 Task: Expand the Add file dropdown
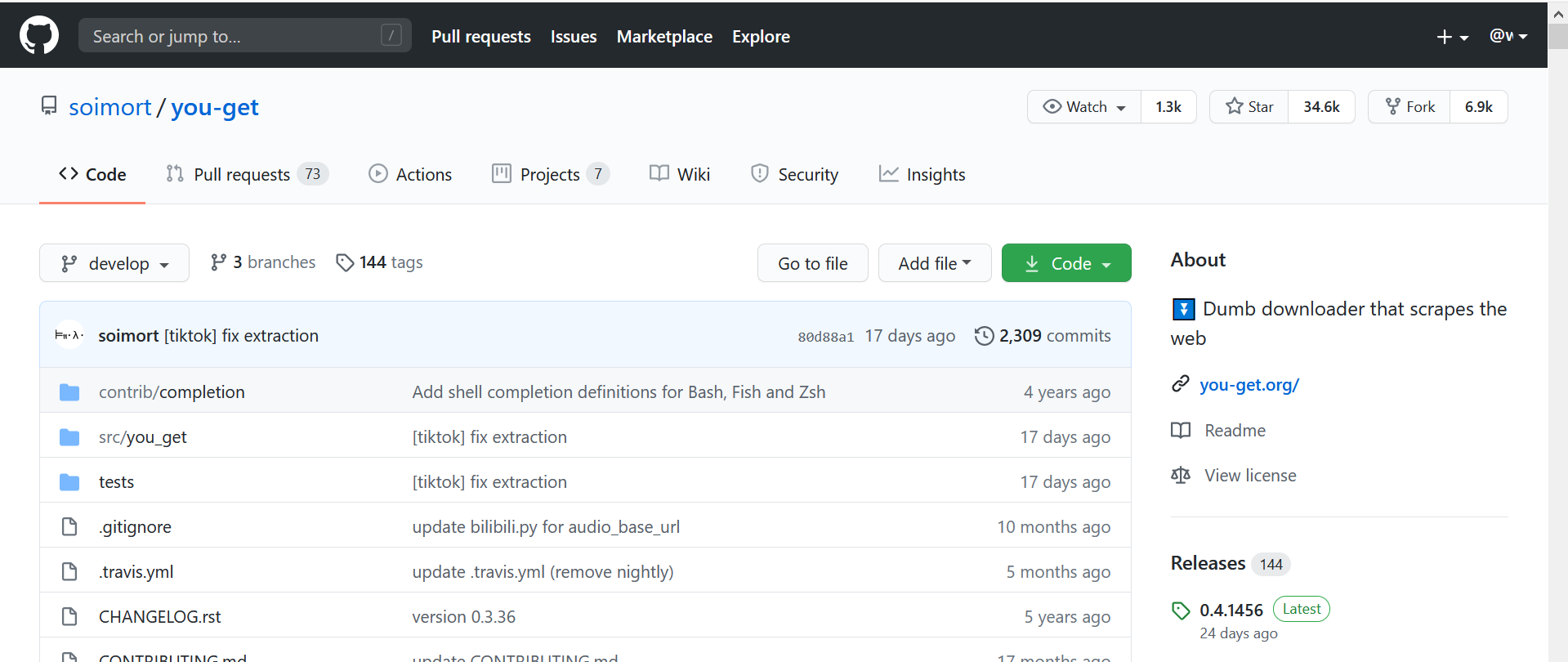(x=935, y=263)
